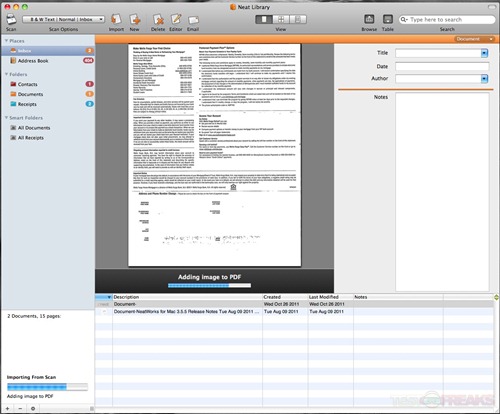This screenshot has height=414, width=500.
Task: Click the search field
Action: [x=447, y=20]
